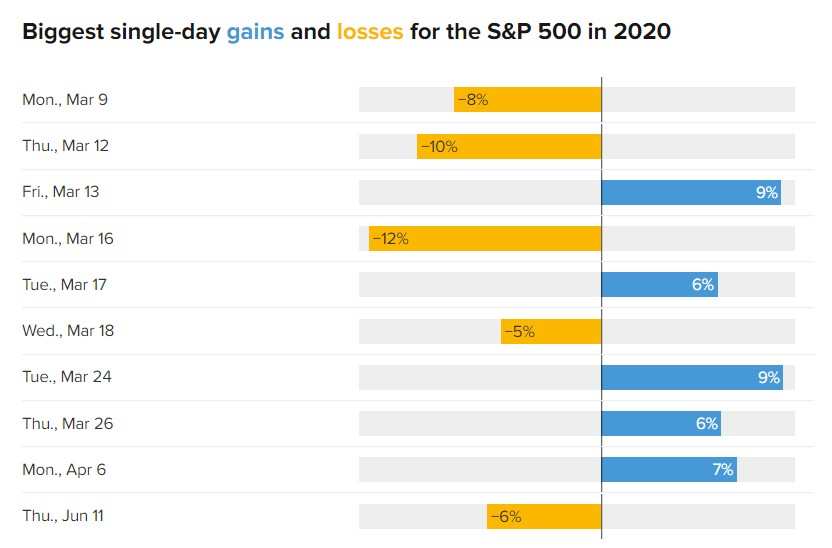Click the 7% gain bar for Apr 6

pyautogui.click(x=669, y=470)
